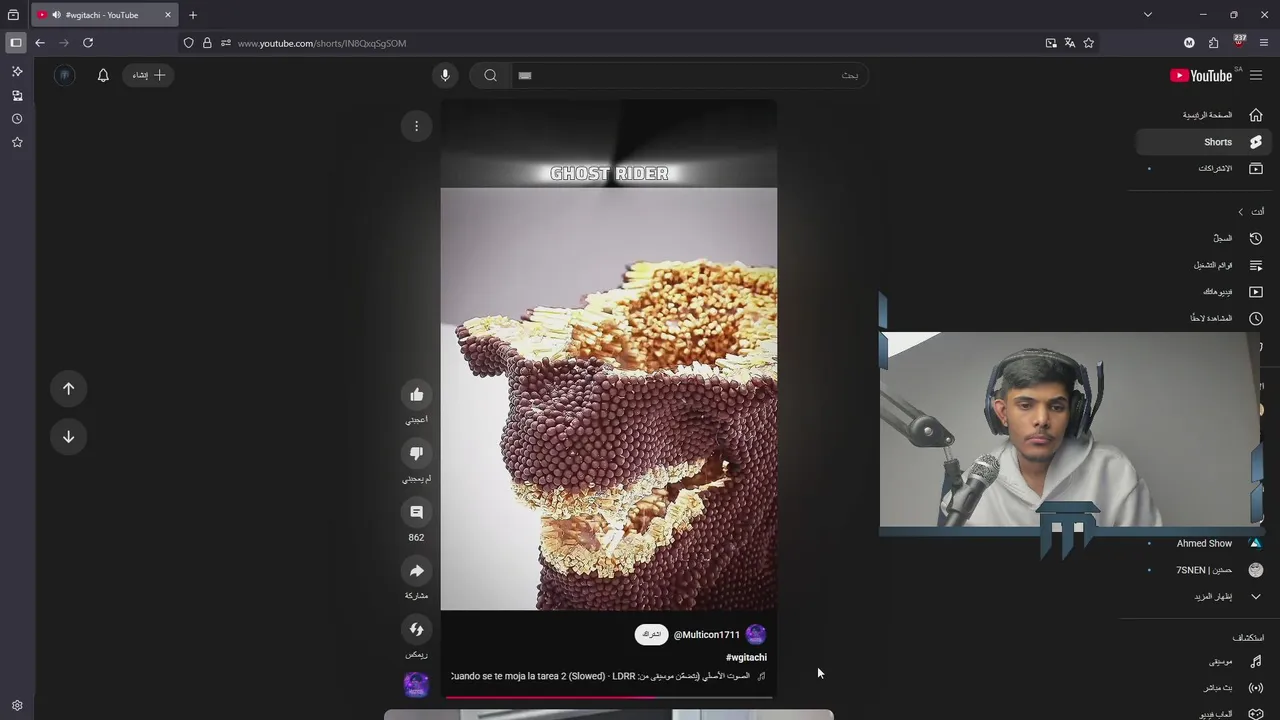
Task: Click the Create (+) button
Action: (x=148, y=75)
